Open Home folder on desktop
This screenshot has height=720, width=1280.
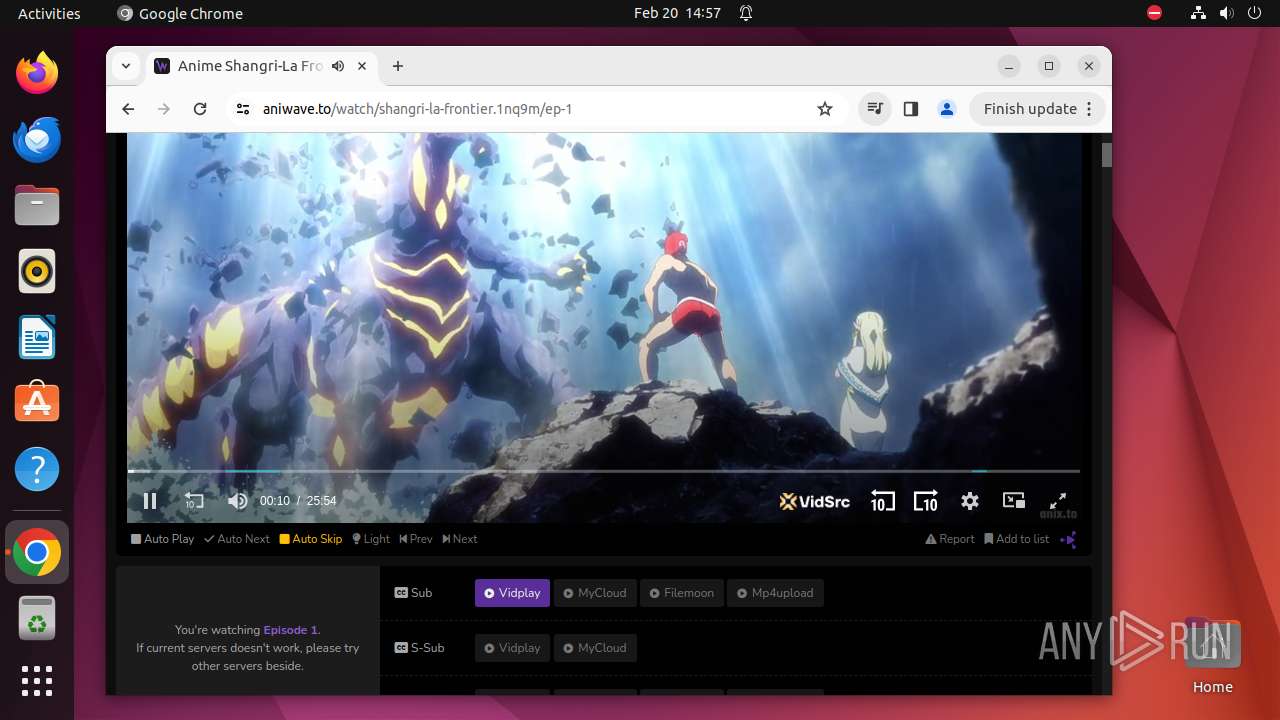(1212, 657)
